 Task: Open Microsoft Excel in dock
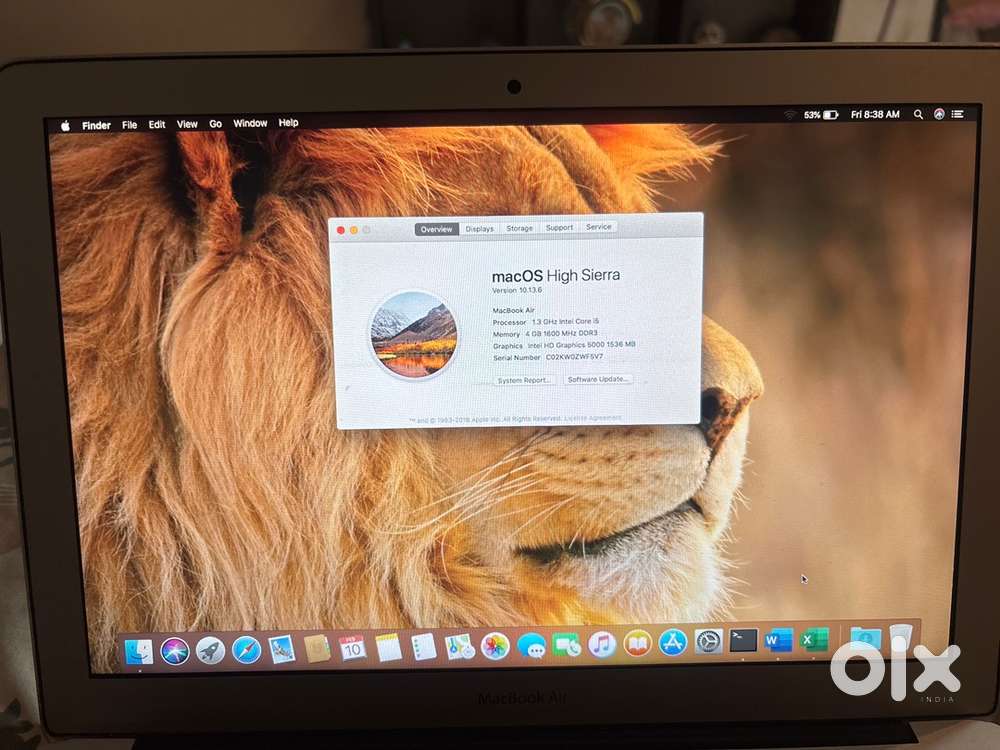click(814, 639)
